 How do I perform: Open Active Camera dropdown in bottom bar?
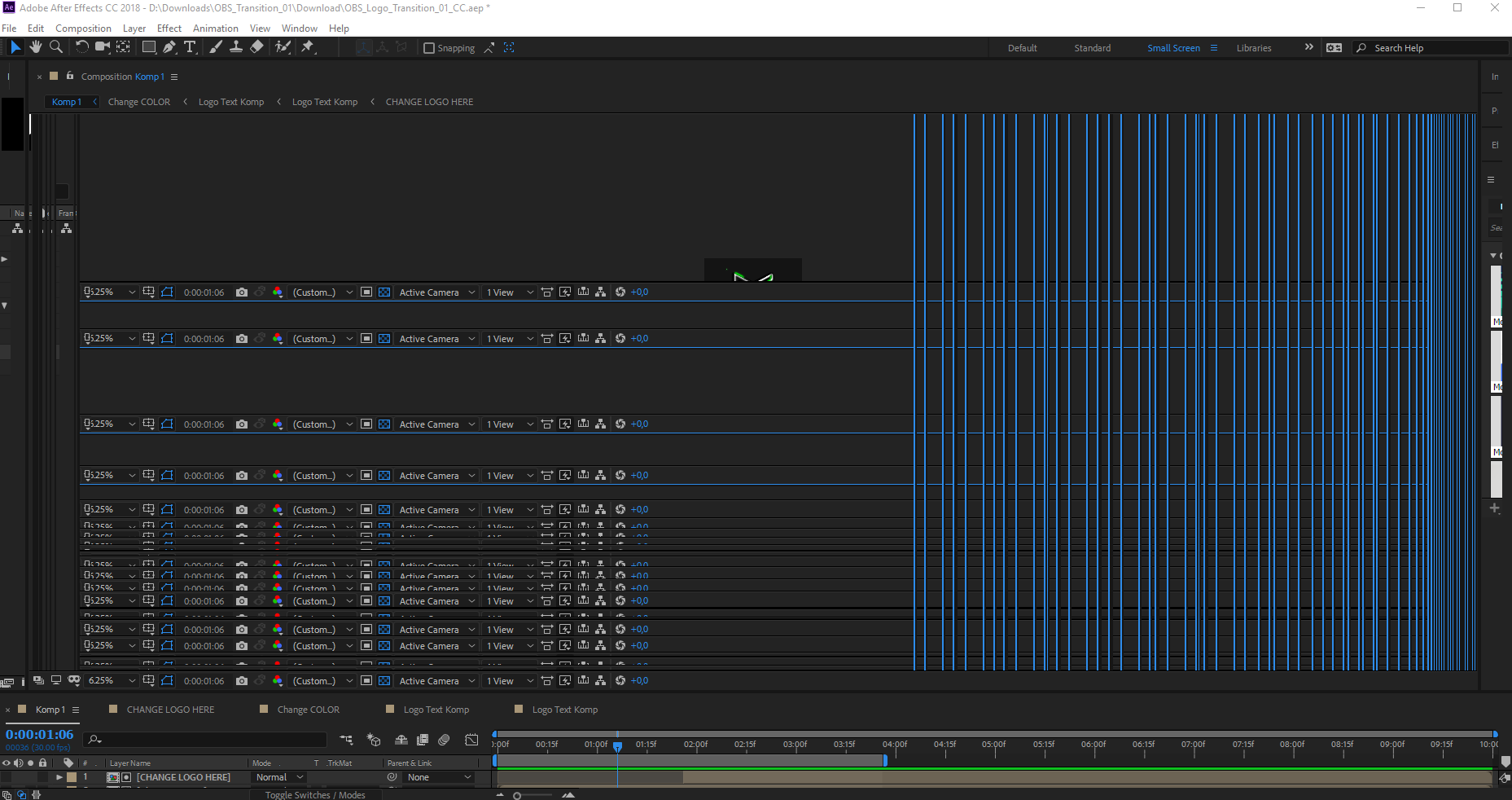click(436, 680)
